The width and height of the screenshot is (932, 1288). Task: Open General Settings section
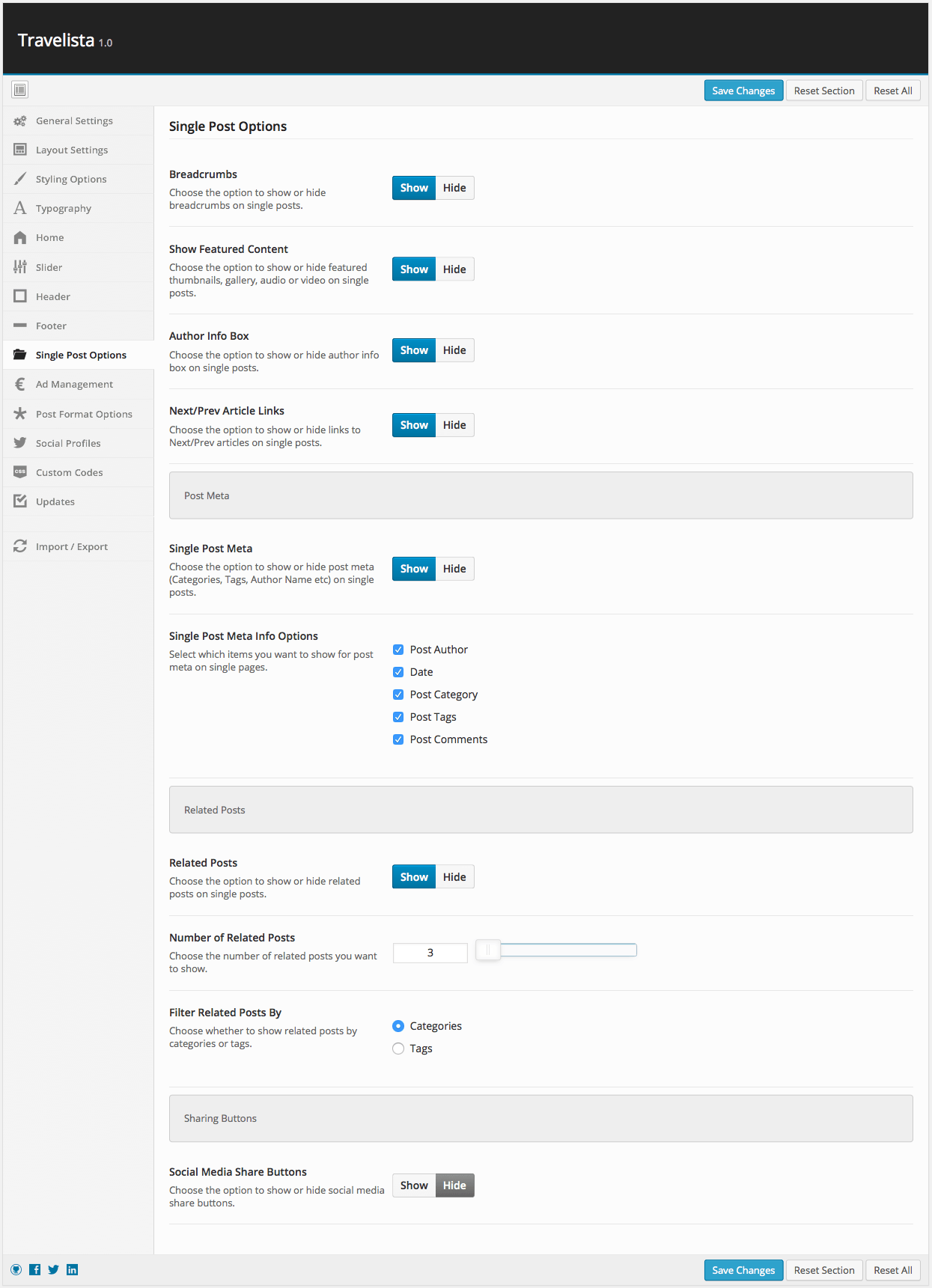pos(78,120)
